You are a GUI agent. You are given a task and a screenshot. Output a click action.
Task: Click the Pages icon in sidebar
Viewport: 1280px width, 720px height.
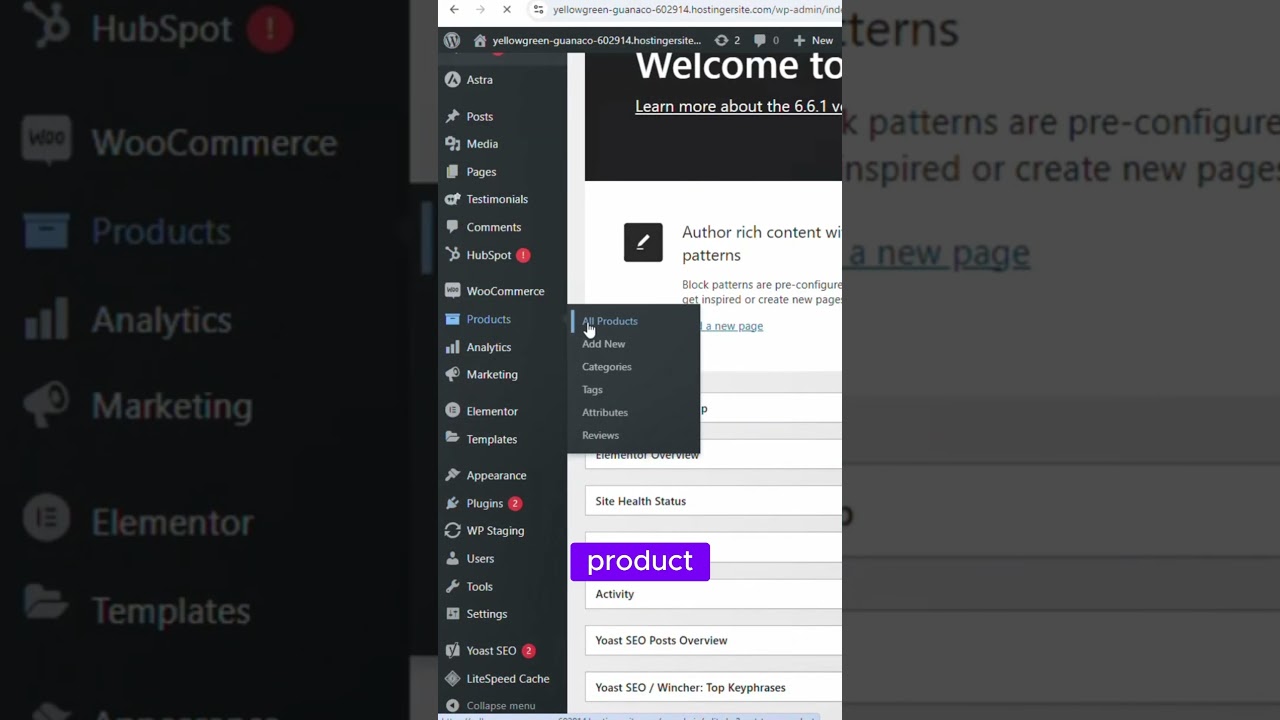click(453, 172)
